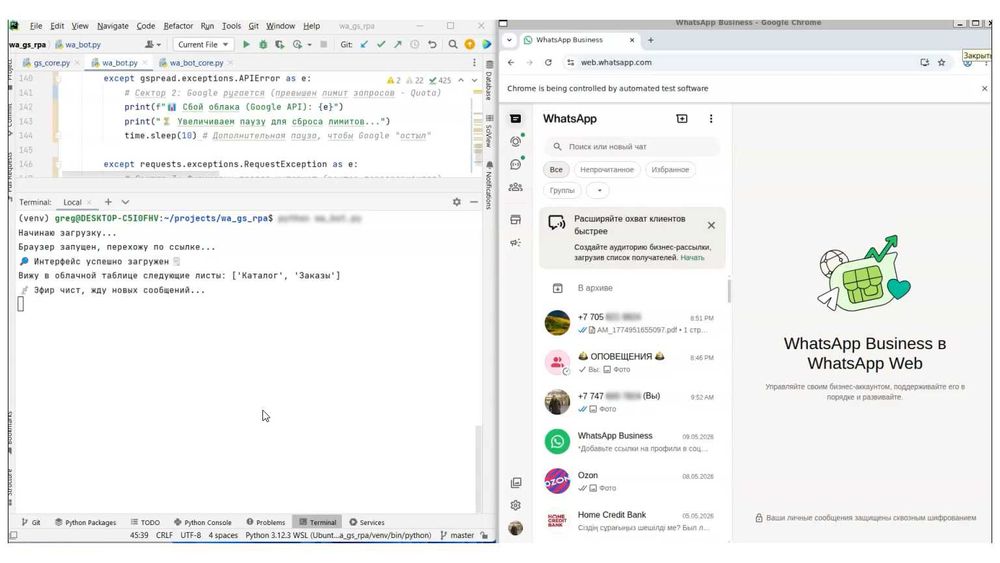Open terminal session options chevron
Viewport: 1000px width, 563px height.
126,202
